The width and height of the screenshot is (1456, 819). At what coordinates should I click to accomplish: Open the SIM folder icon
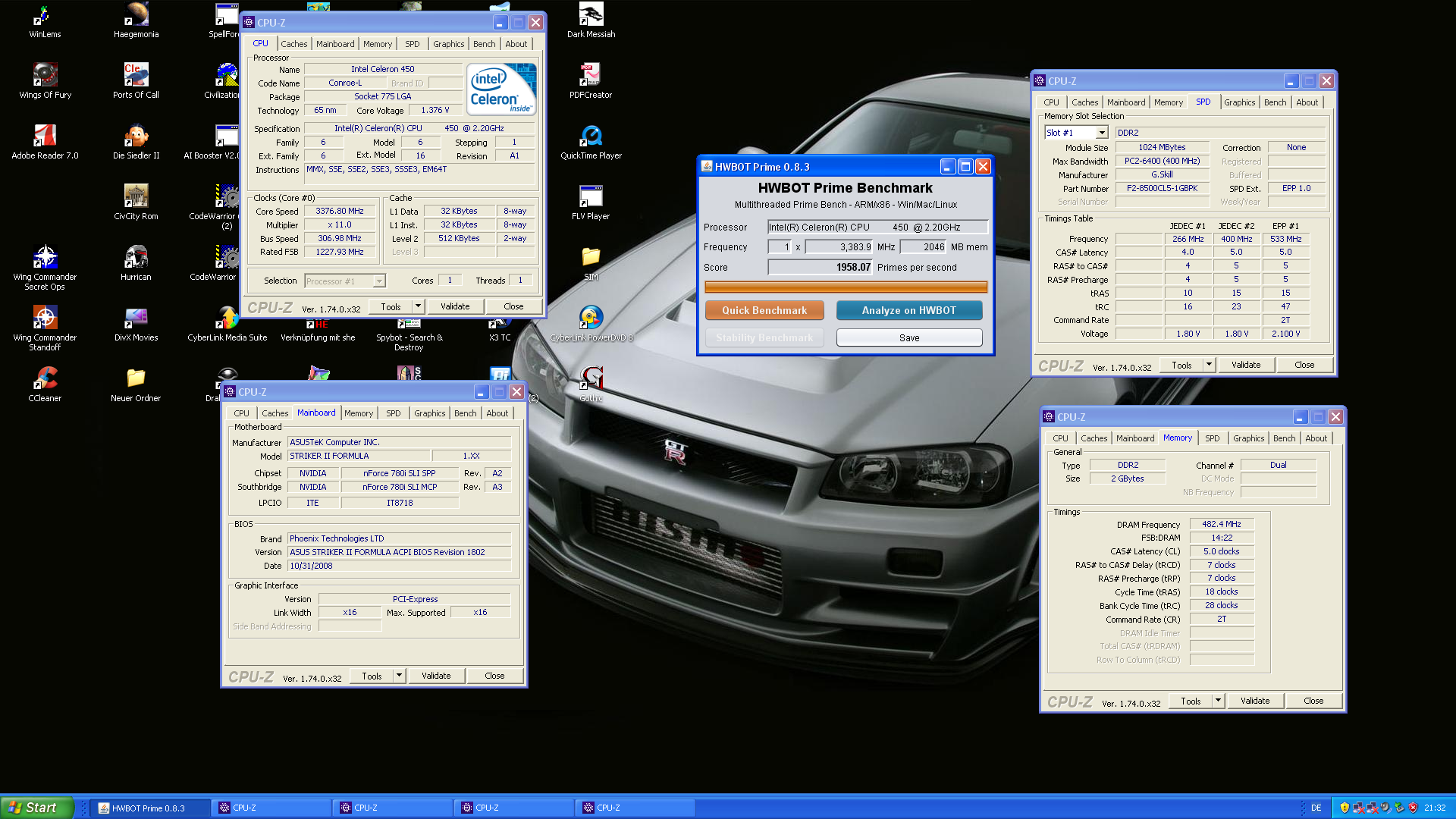click(591, 263)
